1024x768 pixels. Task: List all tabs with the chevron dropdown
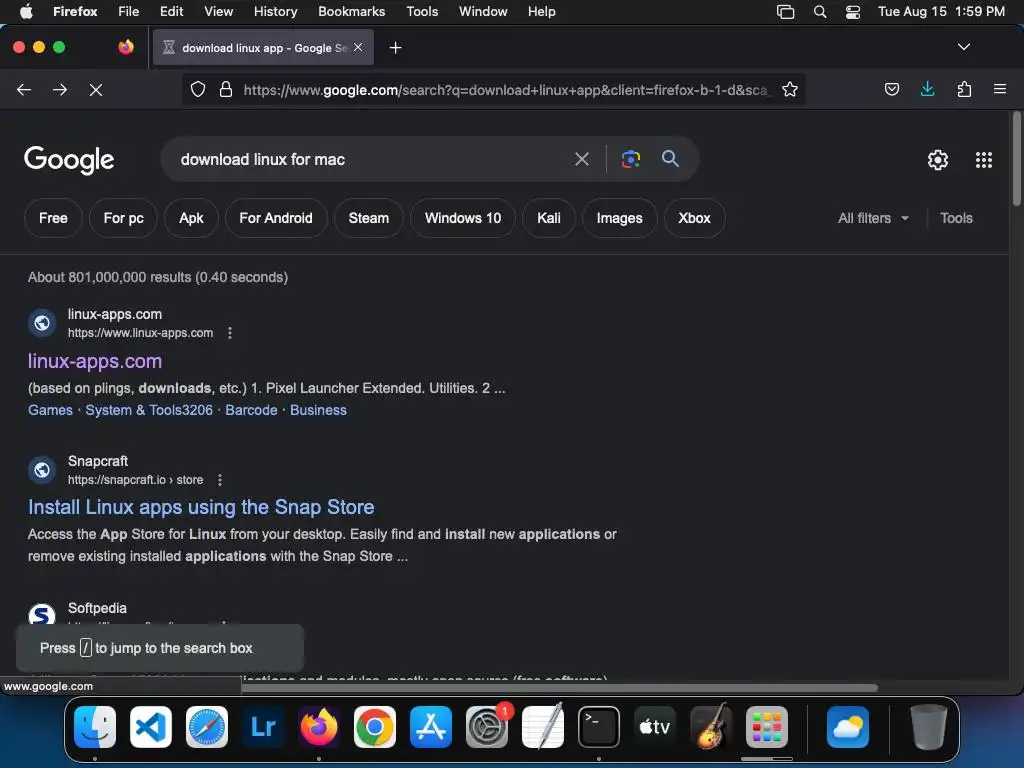coord(964,47)
